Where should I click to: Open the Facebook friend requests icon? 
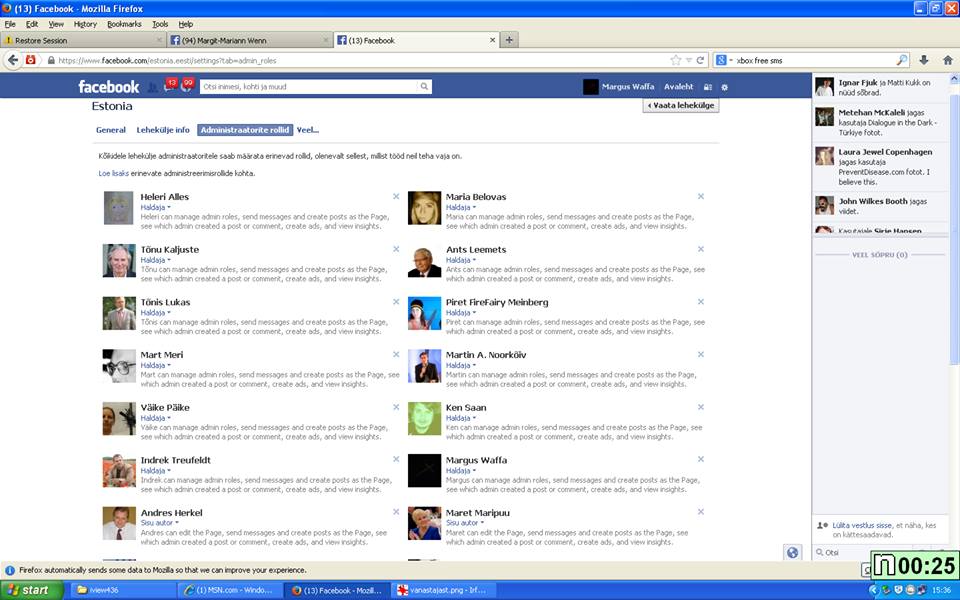point(152,88)
